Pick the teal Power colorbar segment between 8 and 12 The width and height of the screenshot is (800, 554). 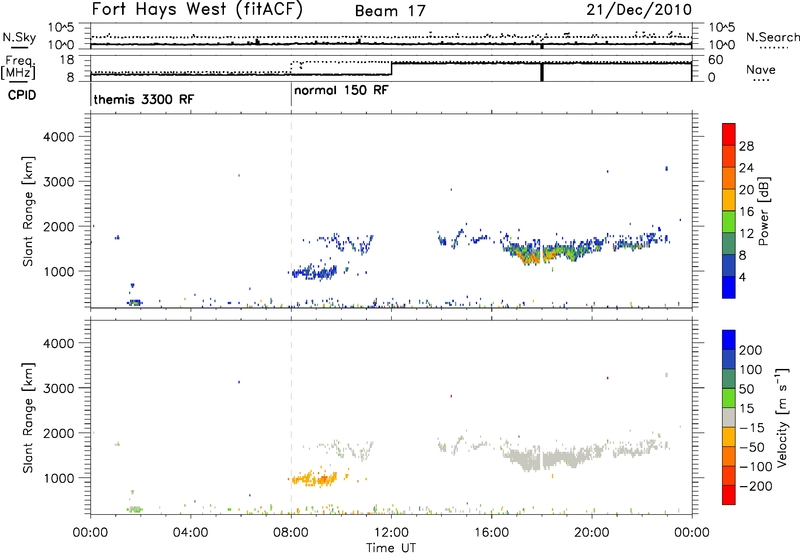[729, 243]
